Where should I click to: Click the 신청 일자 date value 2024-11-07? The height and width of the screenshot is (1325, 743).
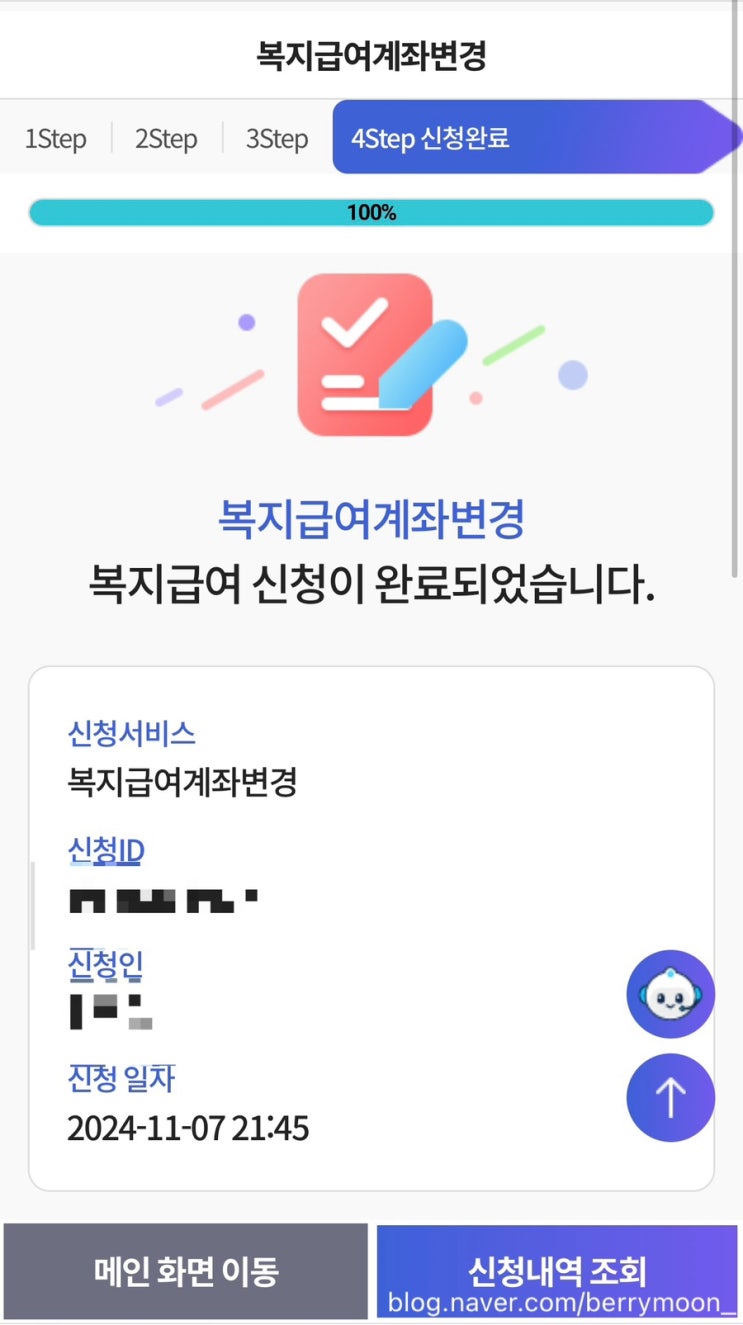(x=188, y=1128)
